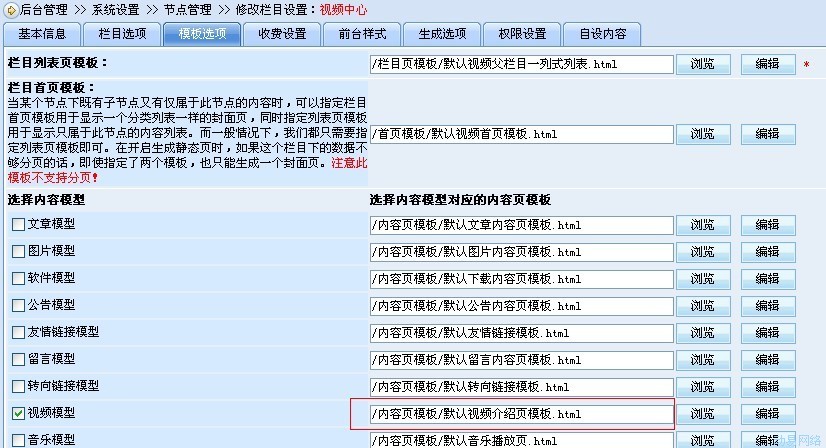Enable the 文章模型 checkbox
The image size is (826, 448).
[18, 225]
